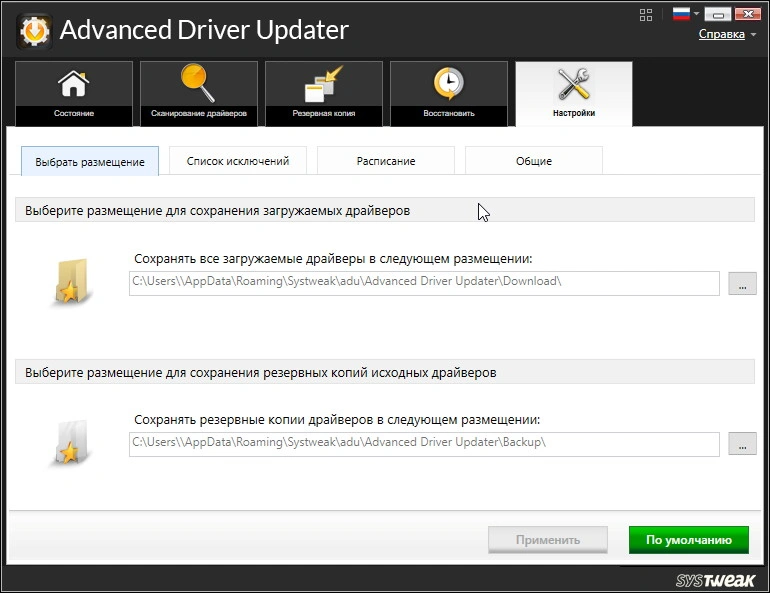Browse for the Backup folder location
This screenshot has height=593, width=770.
[x=742, y=444]
